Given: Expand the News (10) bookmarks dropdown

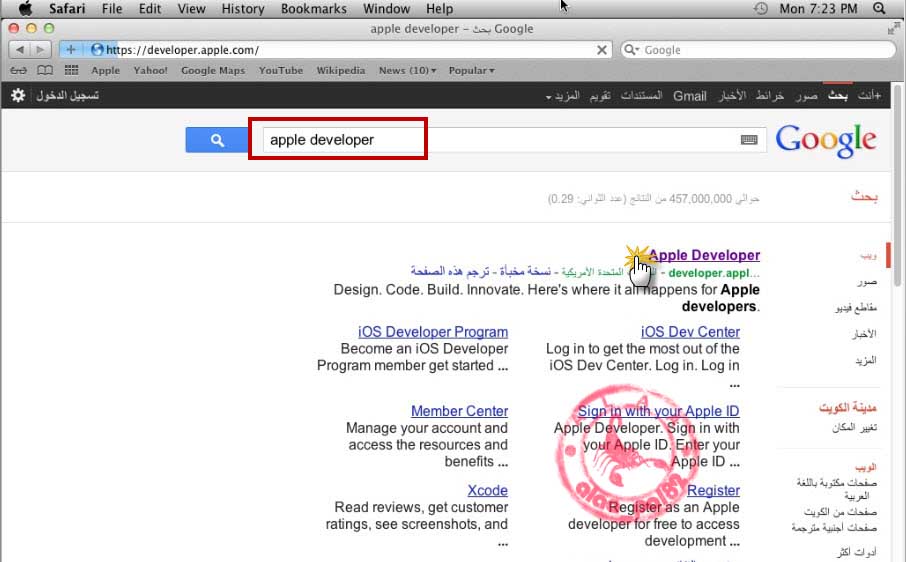Looking at the screenshot, I should [407, 70].
